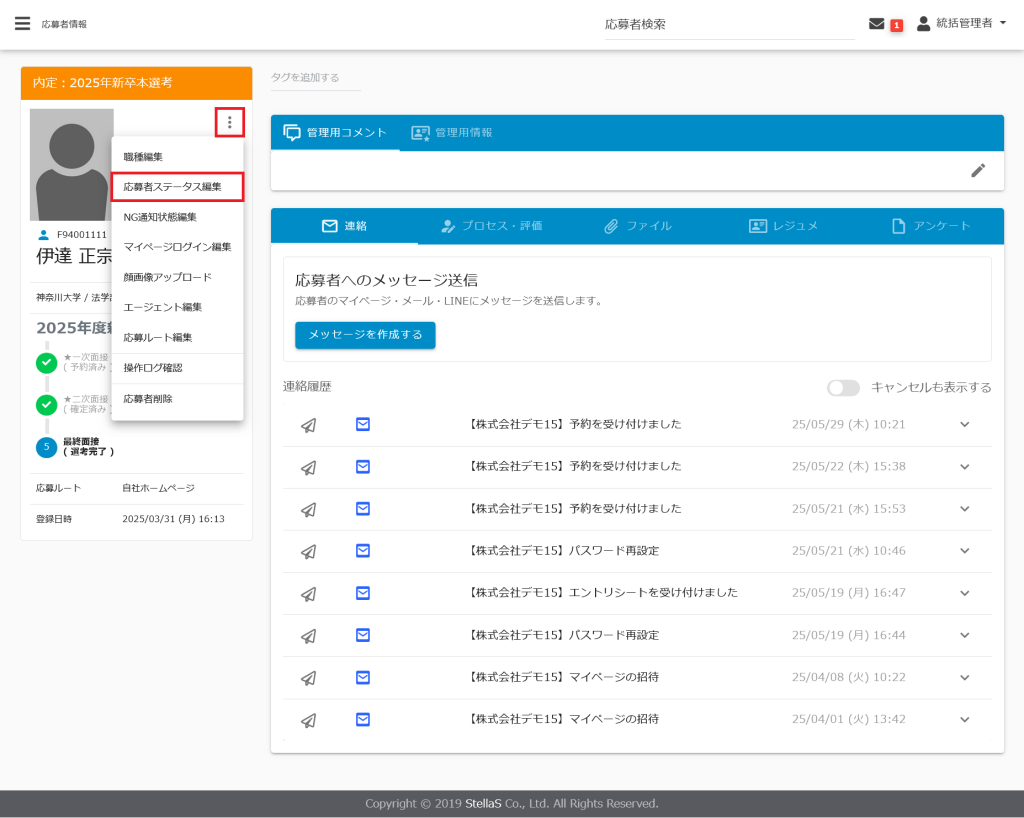Click the pencil edit comment icon
Viewport: 1024px width, 818px height.
(x=978, y=170)
